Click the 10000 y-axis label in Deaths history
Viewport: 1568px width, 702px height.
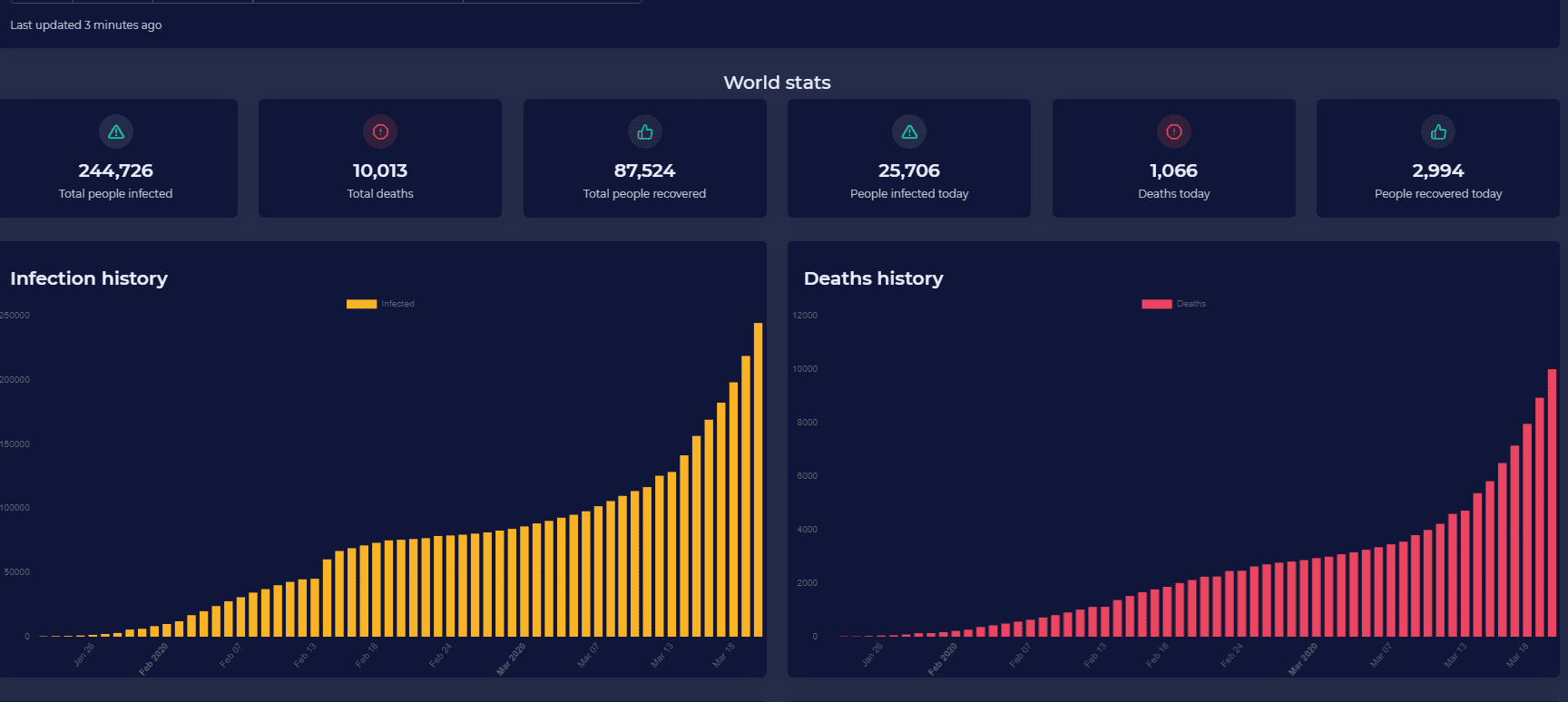[805, 369]
